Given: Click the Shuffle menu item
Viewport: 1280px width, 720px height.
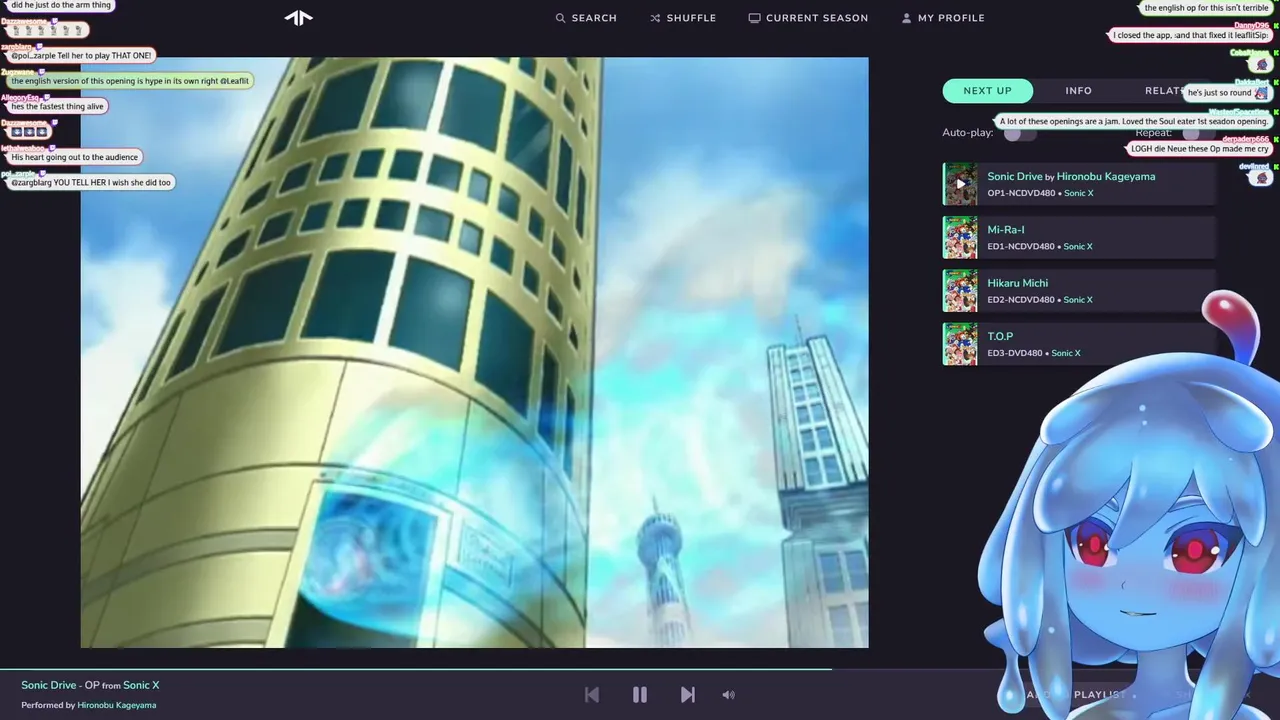Looking at the screenshot, I should pos(683,18).
